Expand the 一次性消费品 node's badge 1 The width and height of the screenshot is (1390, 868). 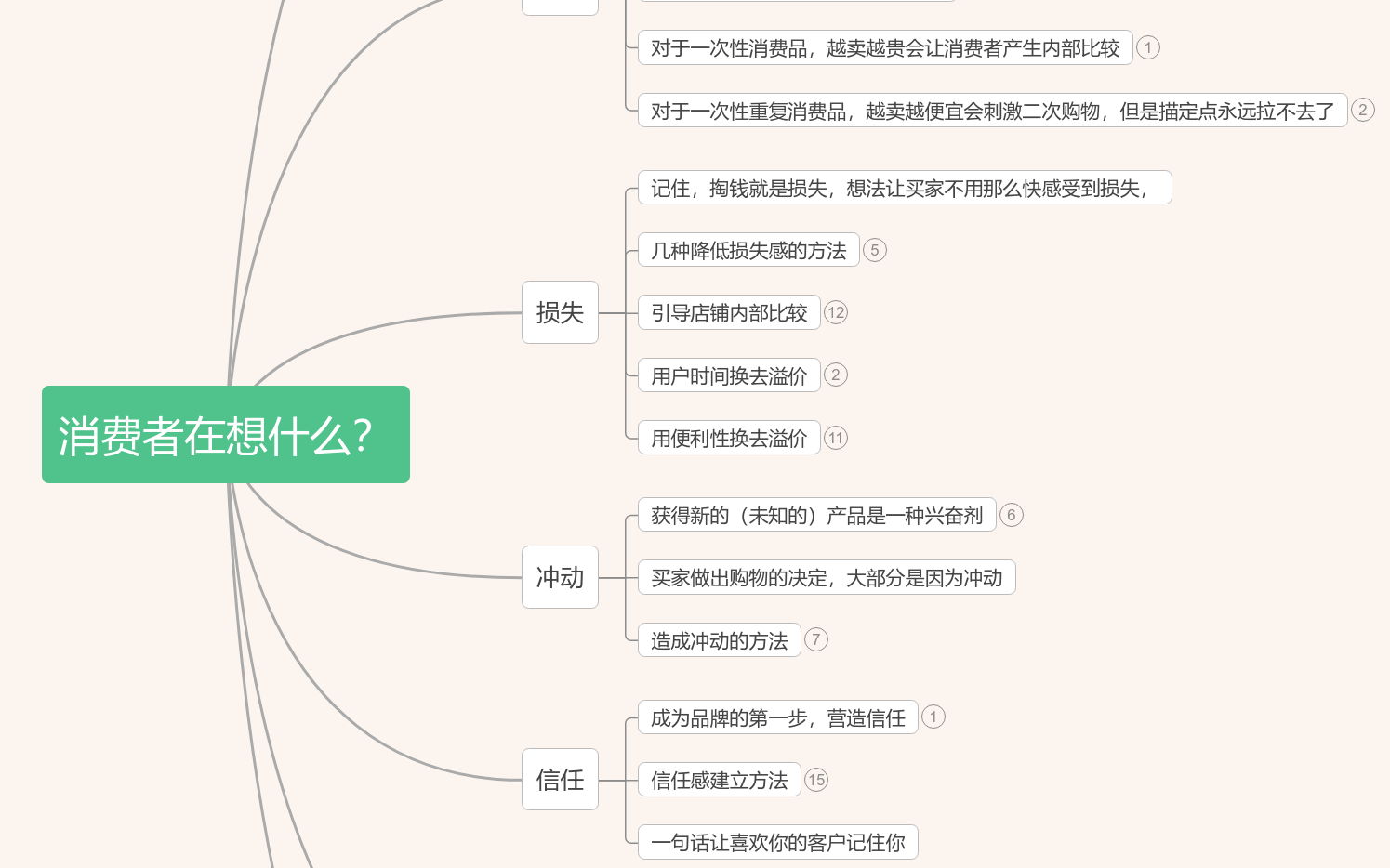(x=1148, y=47)
